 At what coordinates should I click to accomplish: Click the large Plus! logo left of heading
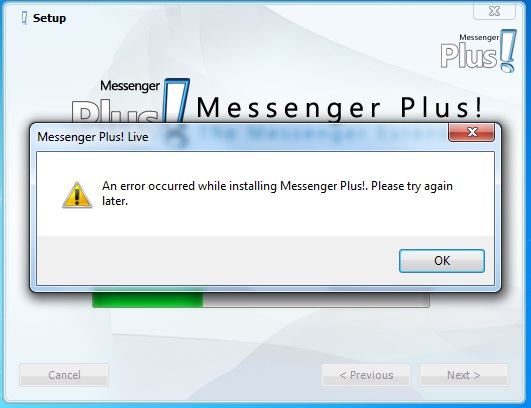[130, 101]
